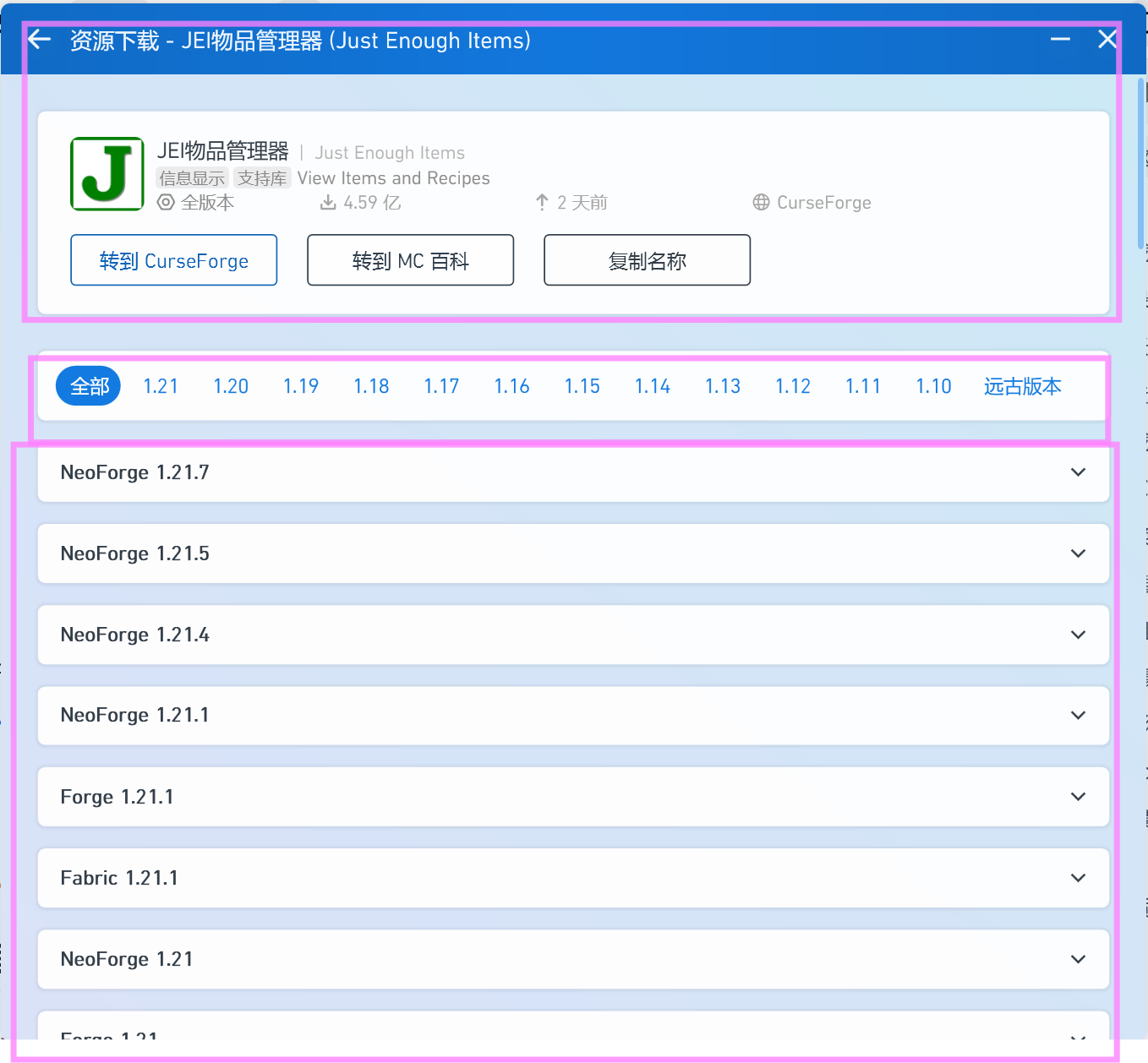1148x1063 pixels.
Task: Click the View Items and Recipes description
Action: (x=394, y=178)
